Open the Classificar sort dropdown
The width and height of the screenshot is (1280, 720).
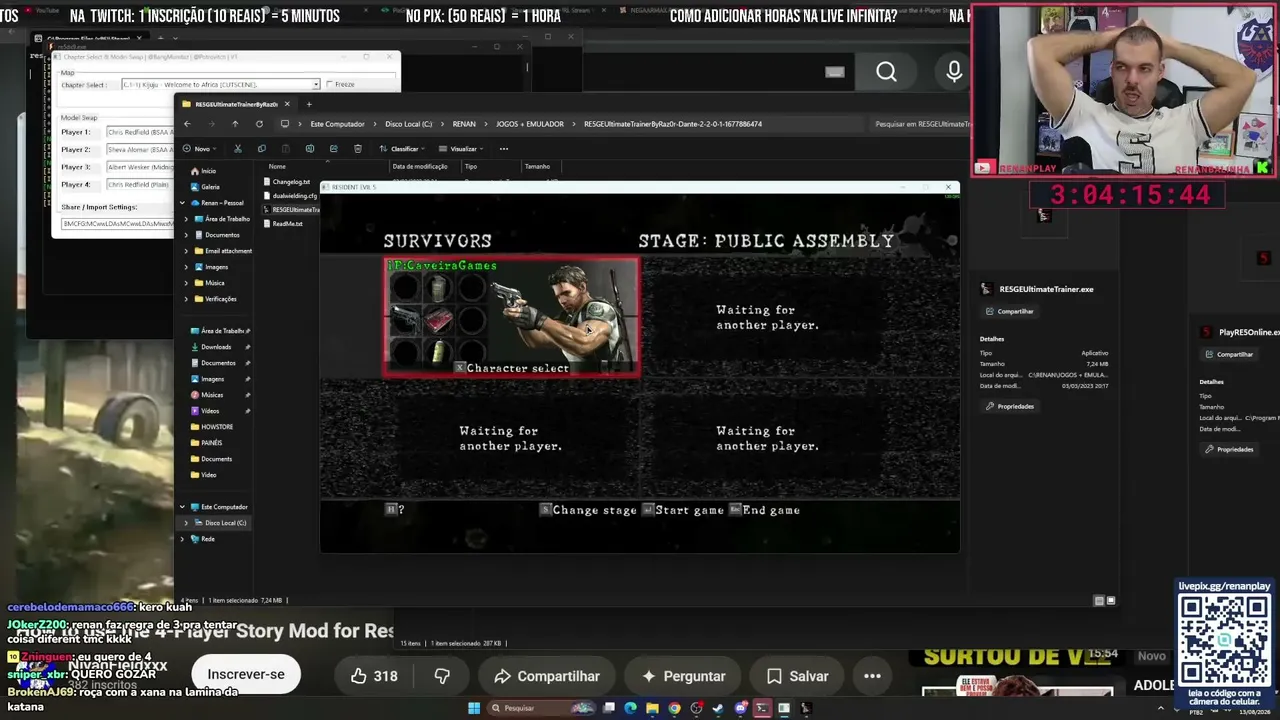tap(403, 149)
